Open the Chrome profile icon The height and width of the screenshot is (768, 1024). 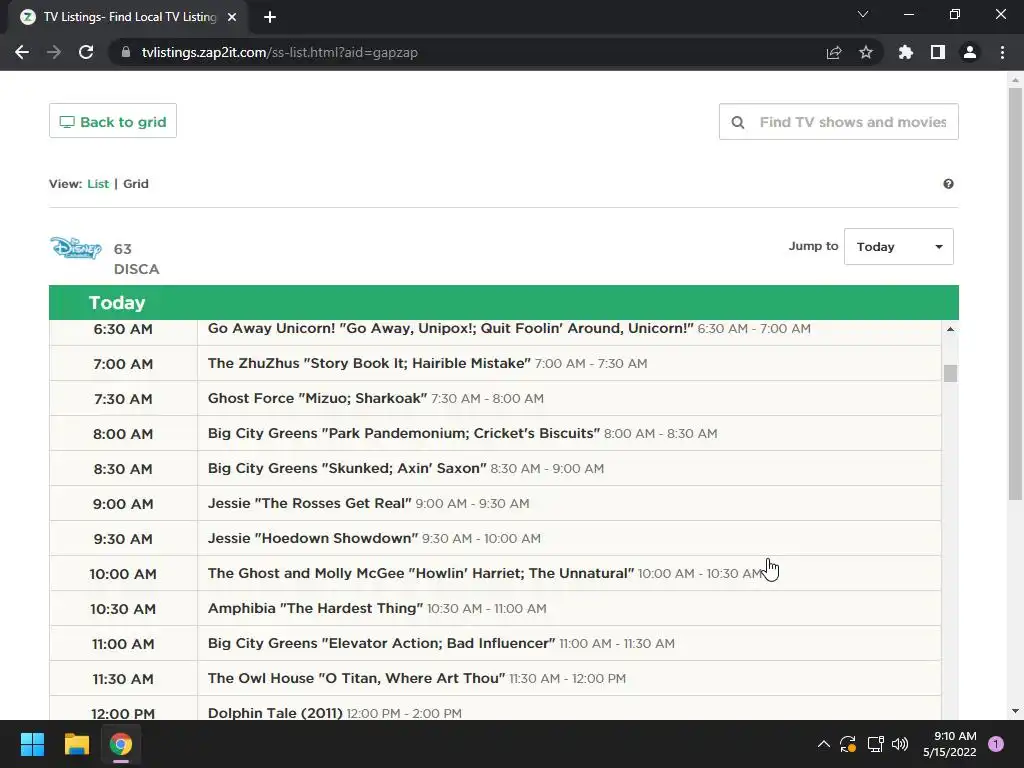(x=970, y=52)
